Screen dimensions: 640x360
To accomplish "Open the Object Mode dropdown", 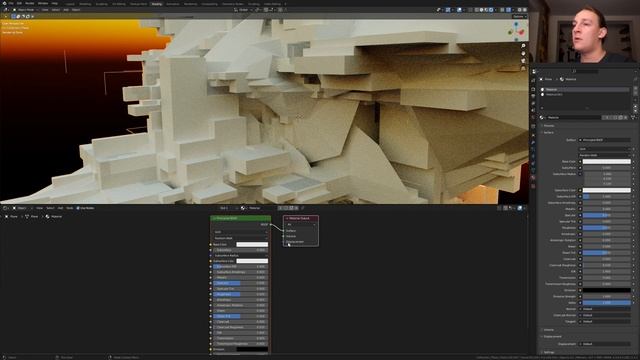I will [25, 10].
